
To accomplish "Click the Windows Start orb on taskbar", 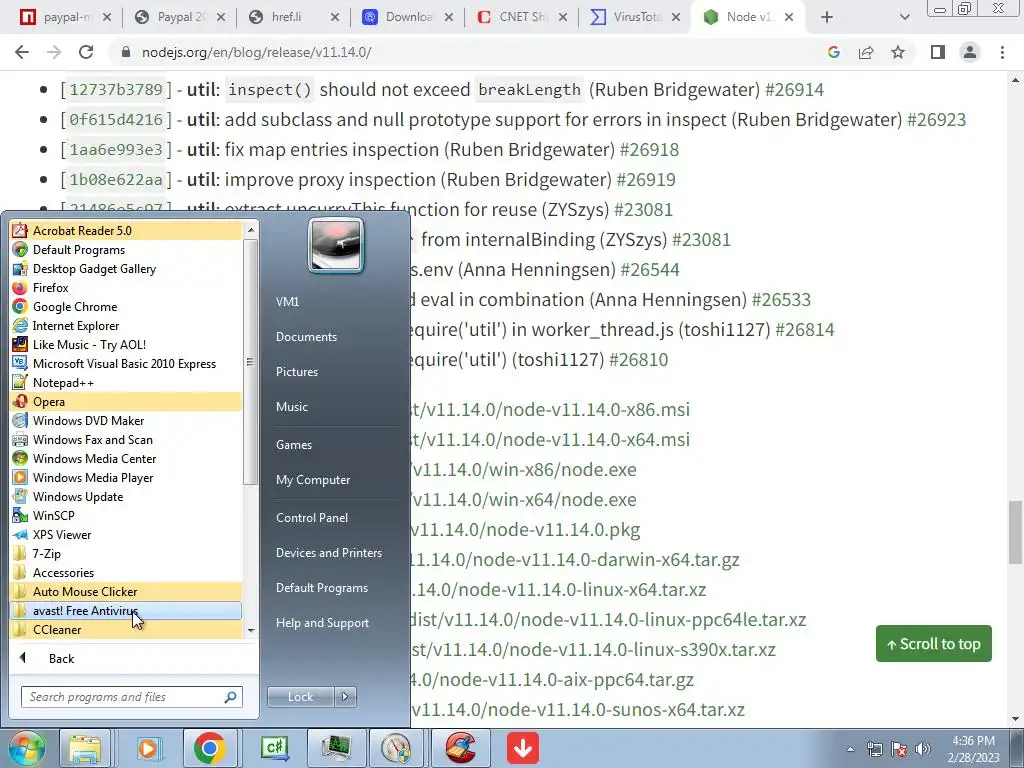I will coord(26,748).
